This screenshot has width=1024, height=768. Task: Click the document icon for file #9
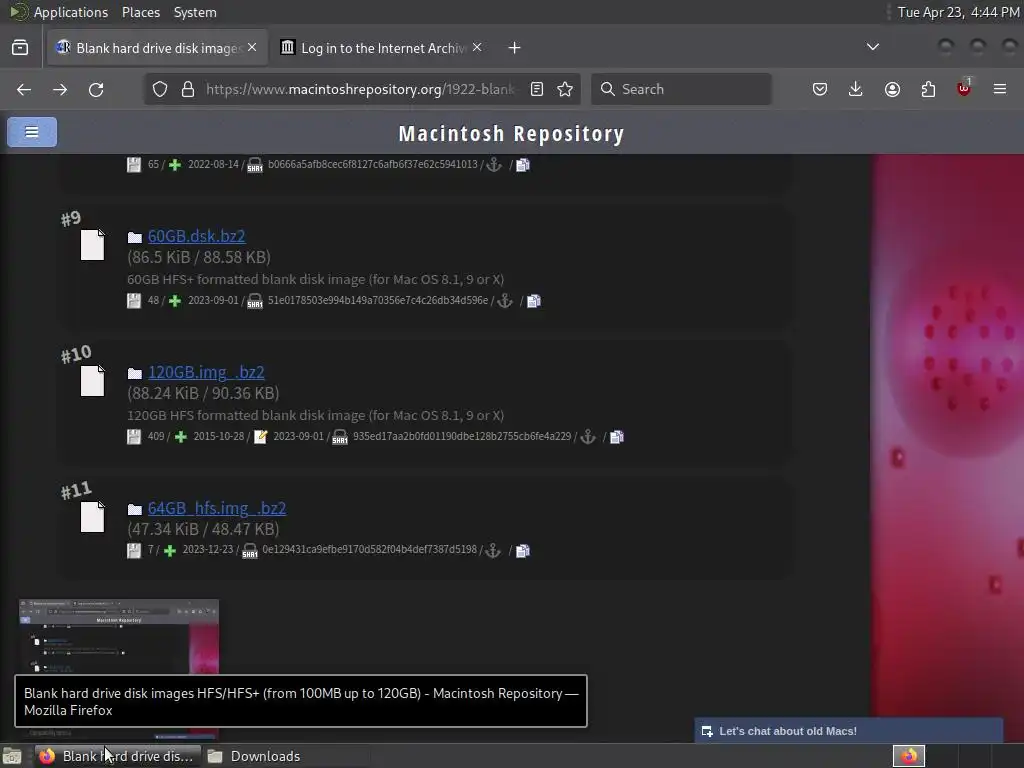pos(92,245)
